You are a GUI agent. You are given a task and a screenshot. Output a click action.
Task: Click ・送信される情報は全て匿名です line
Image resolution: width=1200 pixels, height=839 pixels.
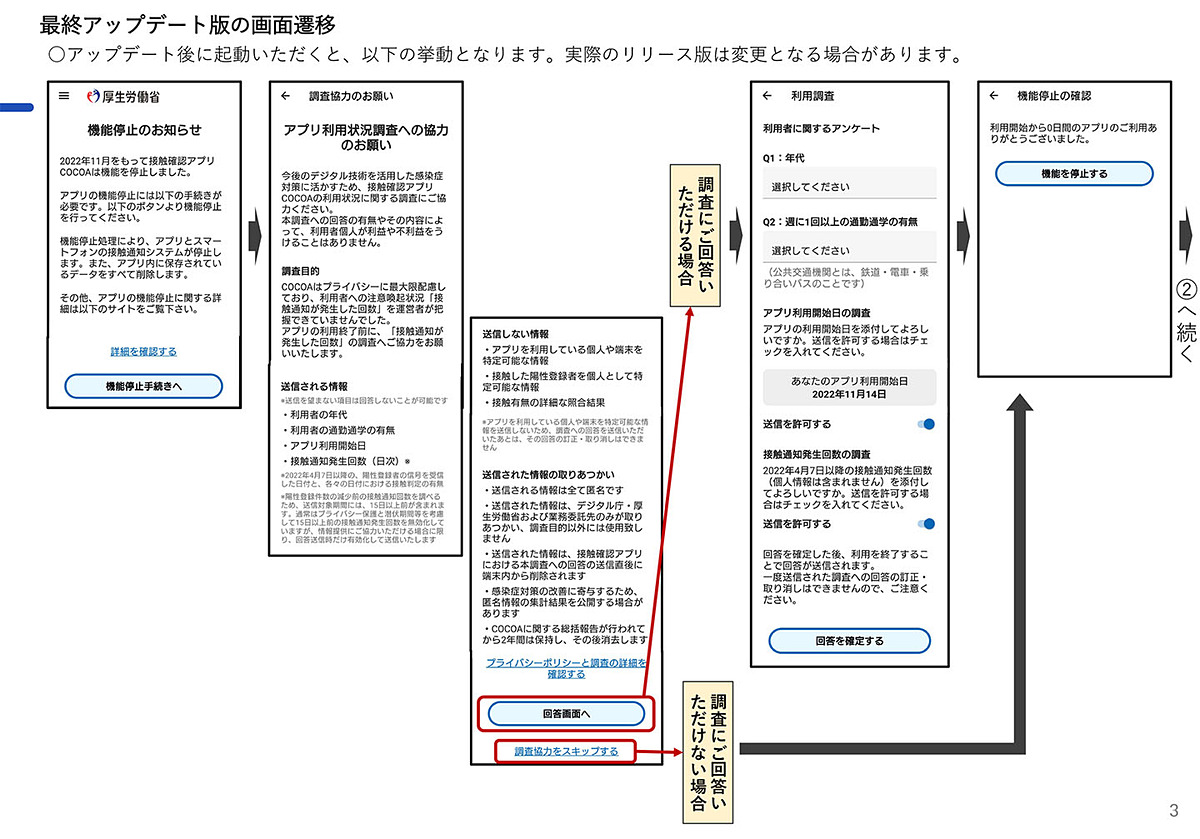click(553, 491)
